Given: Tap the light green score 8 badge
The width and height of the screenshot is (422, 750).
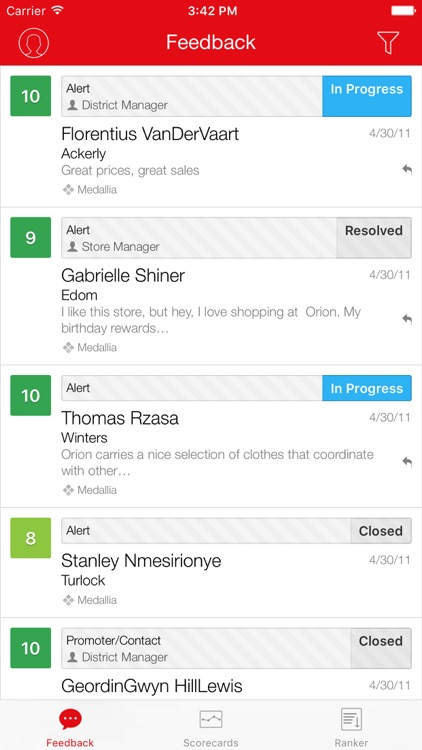Looking at the screenshot, I should coord(31,538).
